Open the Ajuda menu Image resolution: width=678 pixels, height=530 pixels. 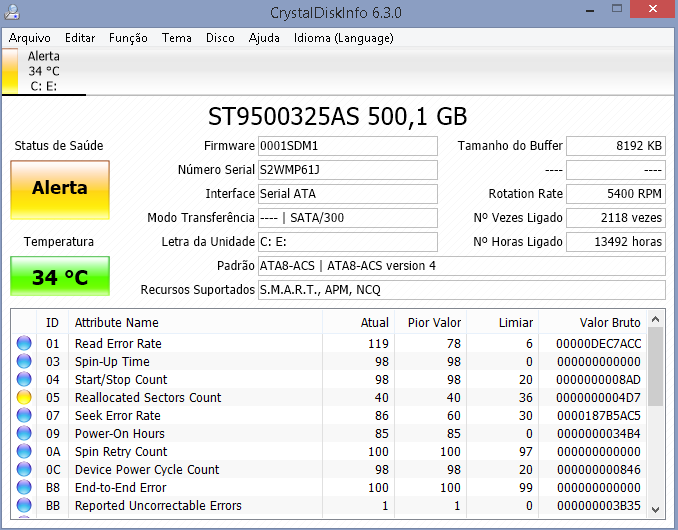264,38
